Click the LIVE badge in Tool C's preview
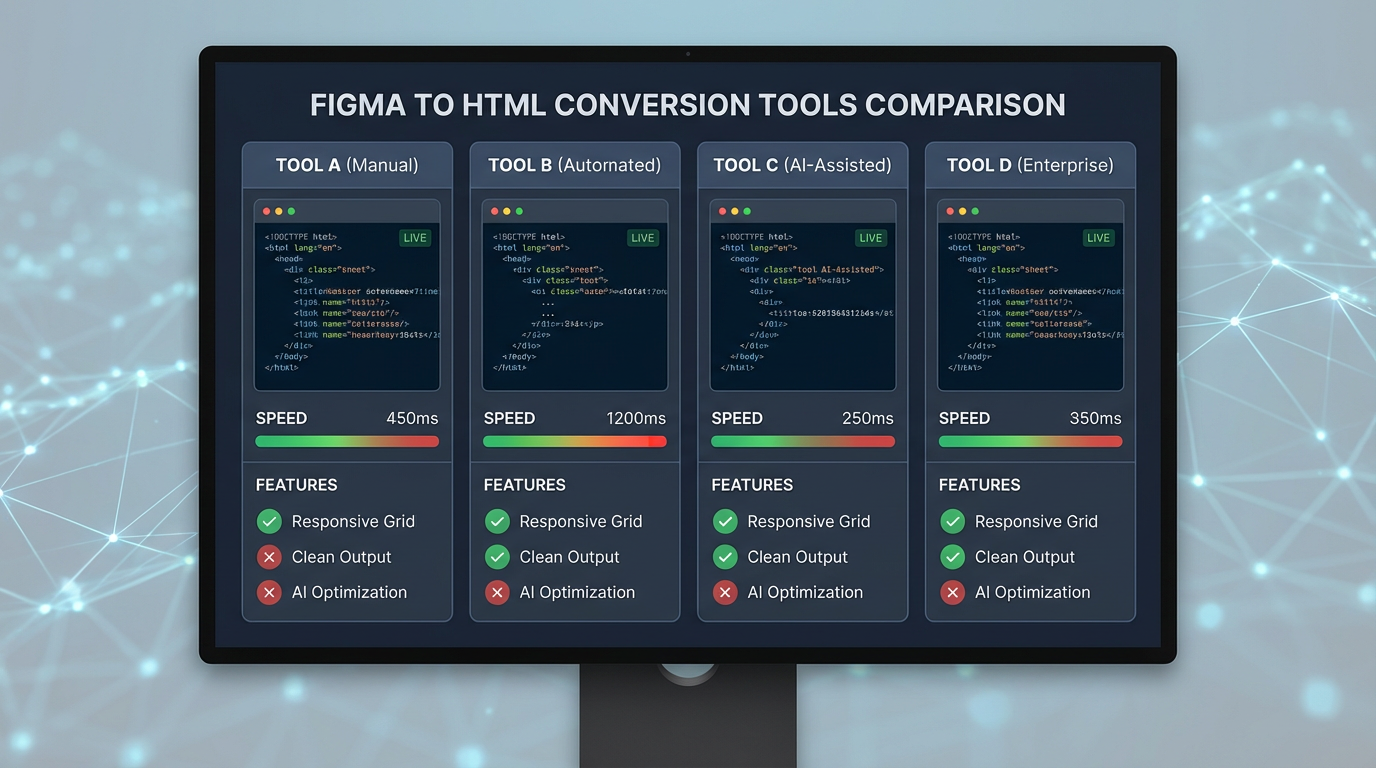Image resolution: width=1376 pixels, height=768 pixels. click(x=871, y=238)
